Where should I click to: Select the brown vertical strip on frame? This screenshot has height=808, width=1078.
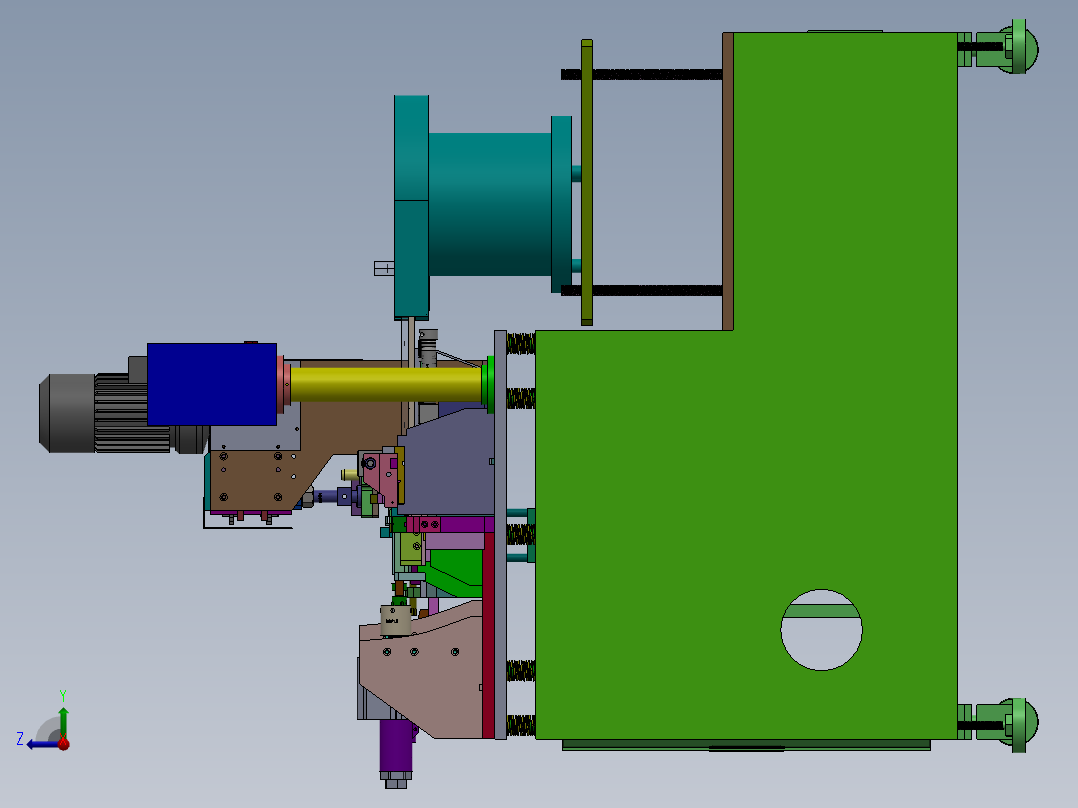[x=727, y=182]
